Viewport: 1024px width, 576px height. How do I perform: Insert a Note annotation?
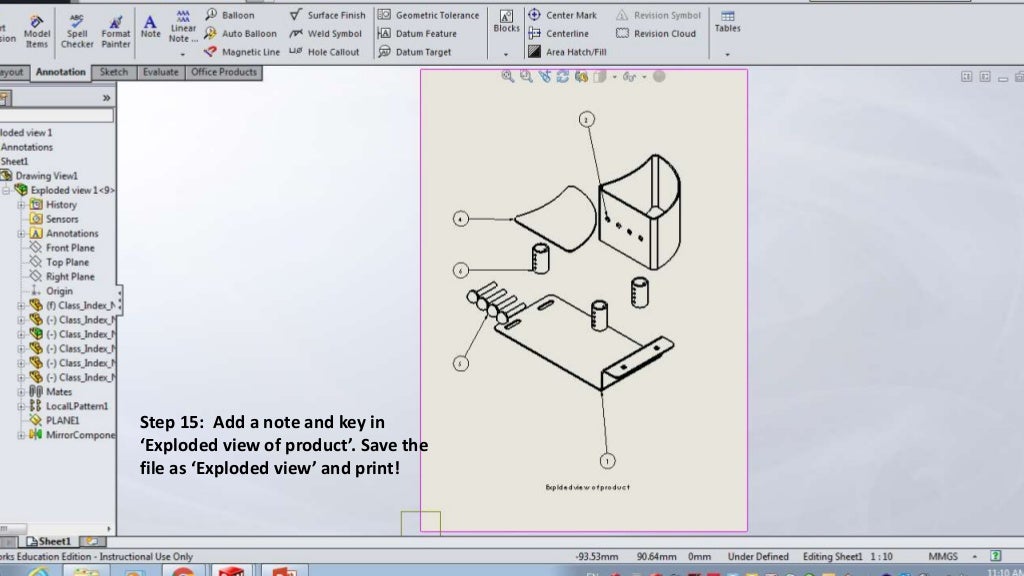coord(150,27)
